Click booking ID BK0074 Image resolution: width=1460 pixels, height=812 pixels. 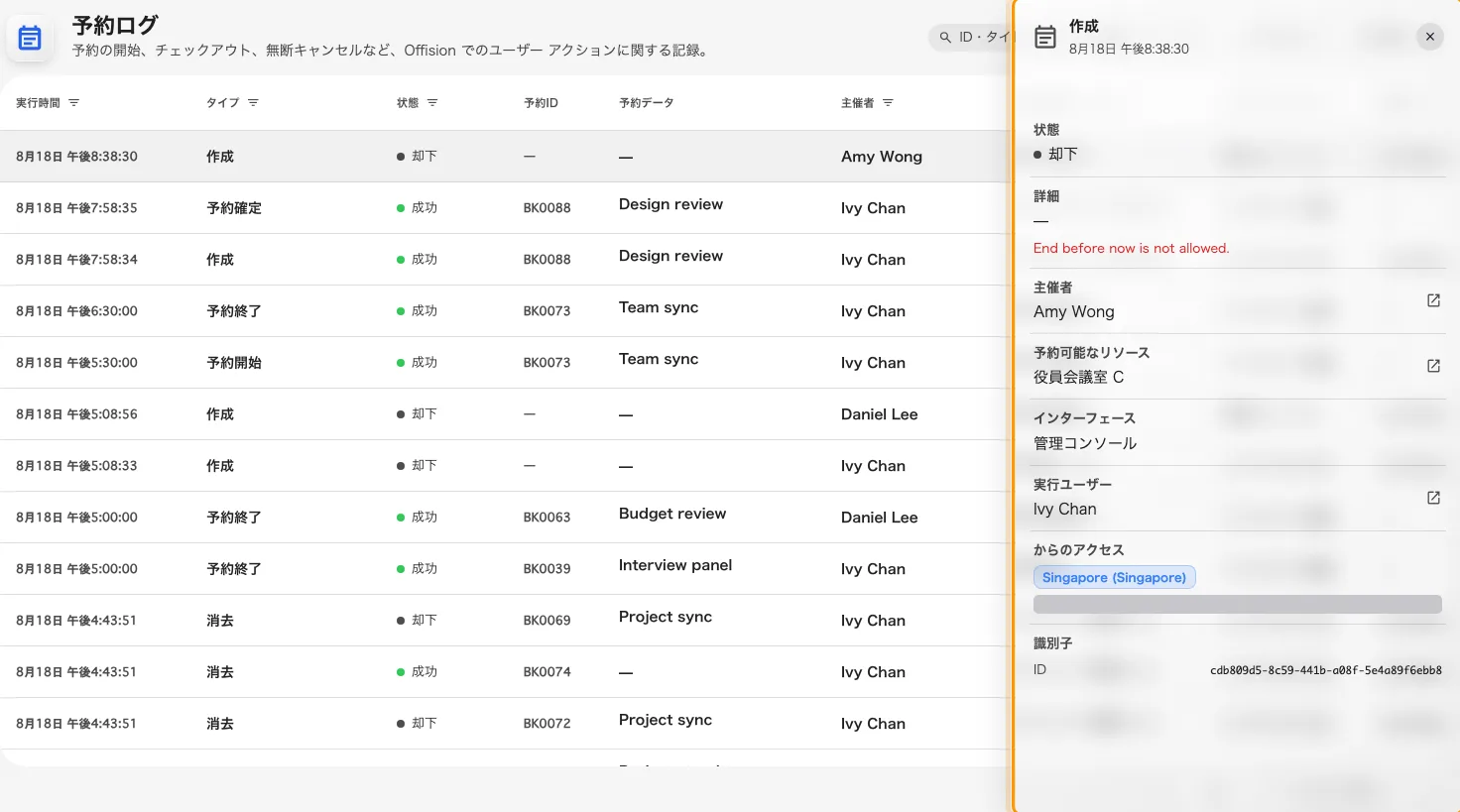pyautogui.click(x=547, y=672)
